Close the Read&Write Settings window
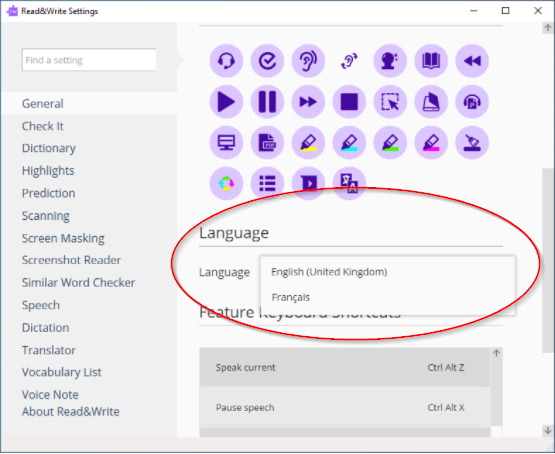Screen dimensions: 555x454 pos(538,11)
